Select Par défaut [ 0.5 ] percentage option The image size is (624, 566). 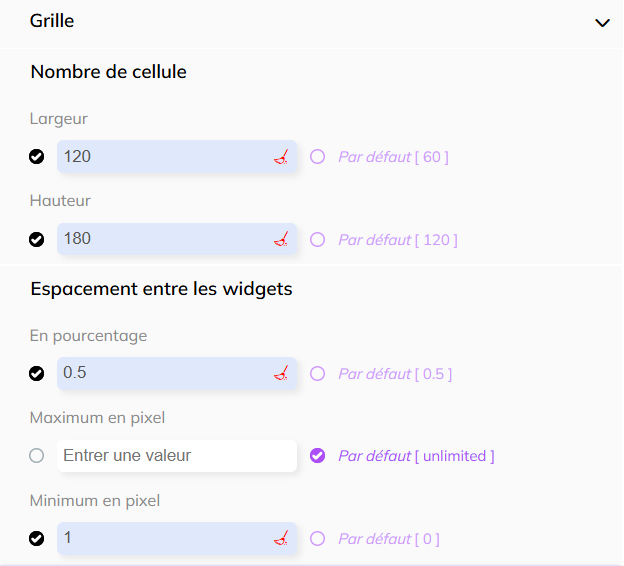(x=318, y=373)
